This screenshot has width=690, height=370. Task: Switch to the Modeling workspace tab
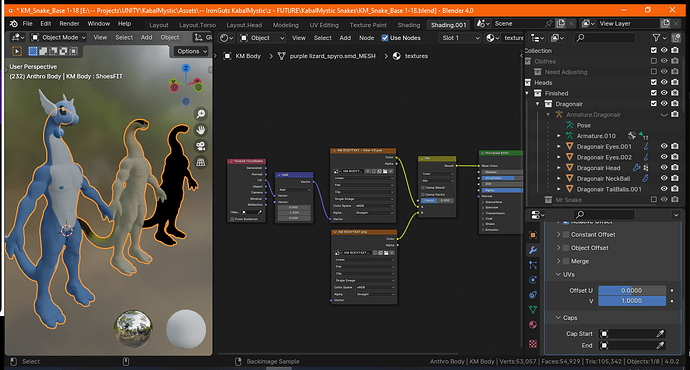(x=286, y=25)
